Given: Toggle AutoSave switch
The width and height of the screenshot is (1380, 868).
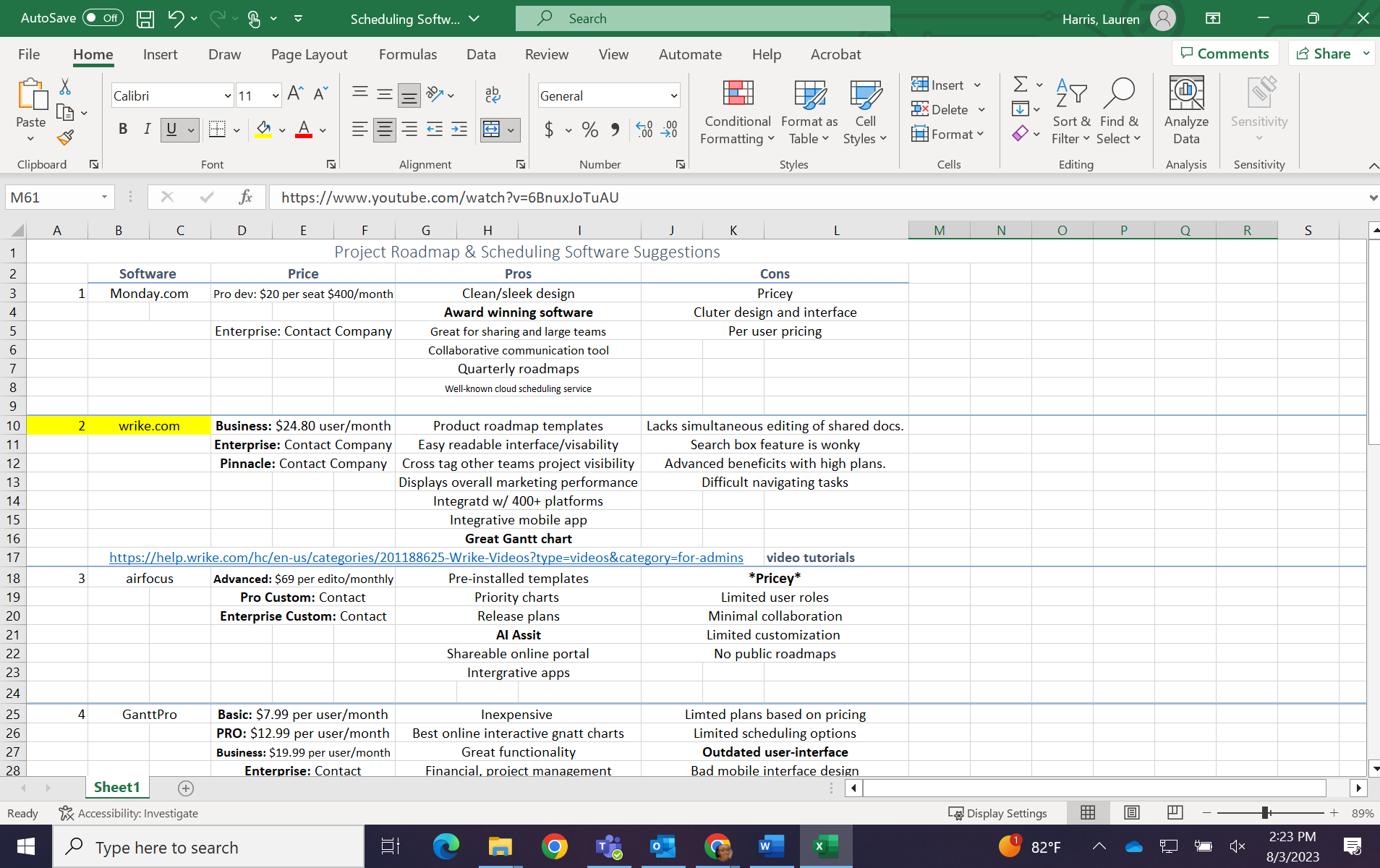Looking at the screenshot, I should [x=103, y=18].
